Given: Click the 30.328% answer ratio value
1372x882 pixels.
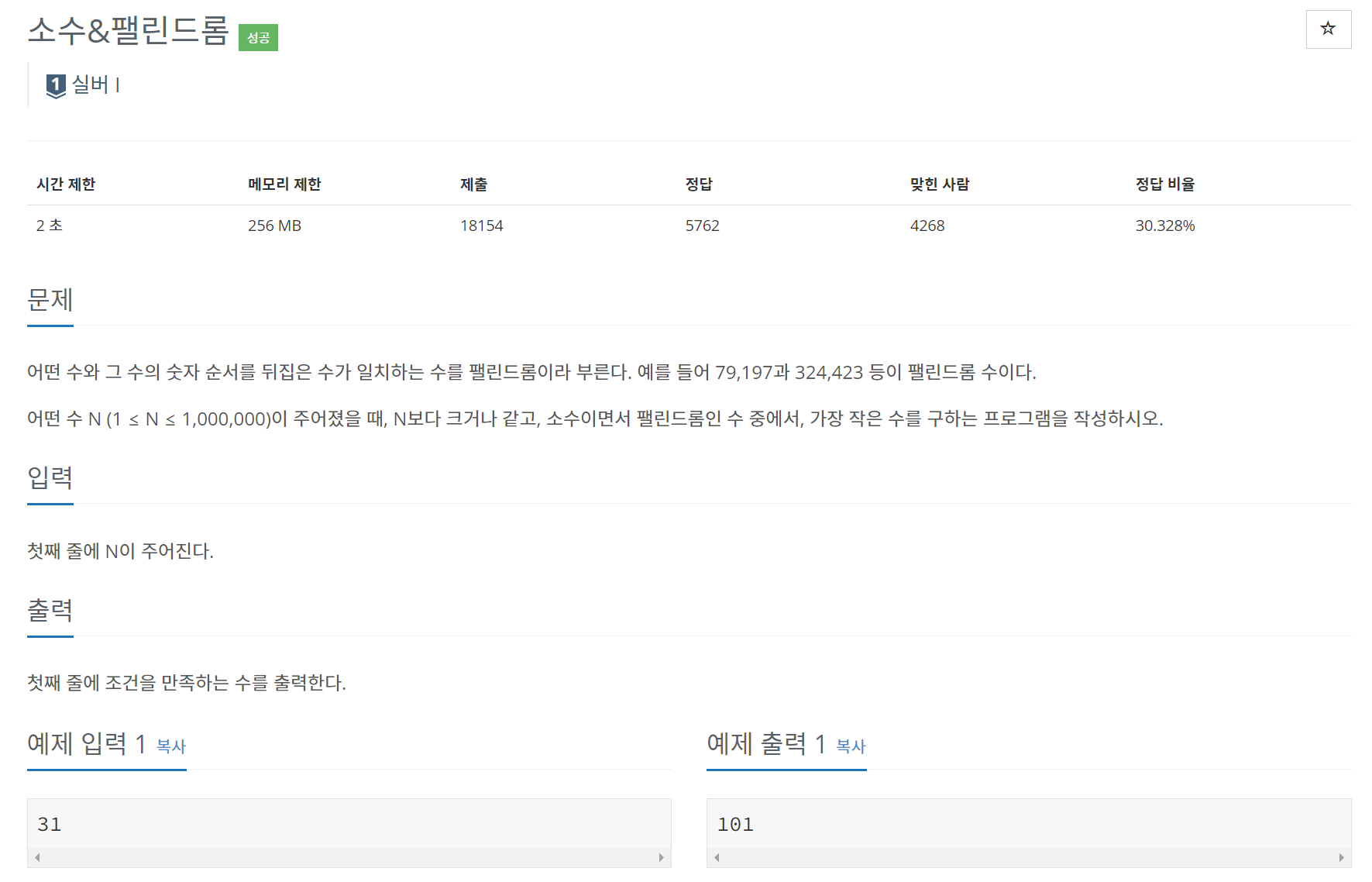Looking at the screenshot, I should pos(1165,226).
